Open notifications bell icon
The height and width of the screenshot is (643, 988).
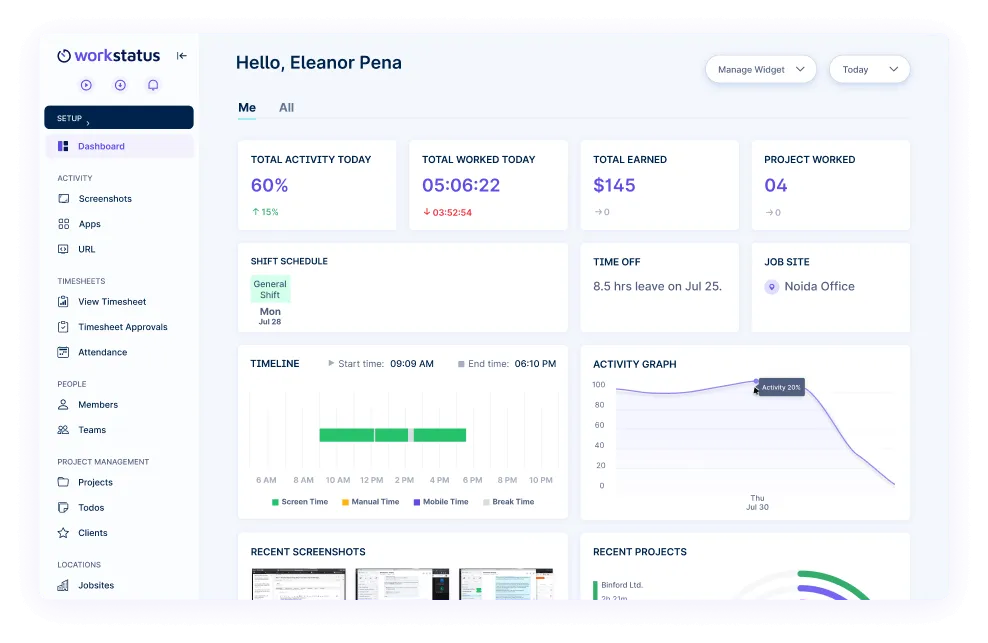(153, 85)
